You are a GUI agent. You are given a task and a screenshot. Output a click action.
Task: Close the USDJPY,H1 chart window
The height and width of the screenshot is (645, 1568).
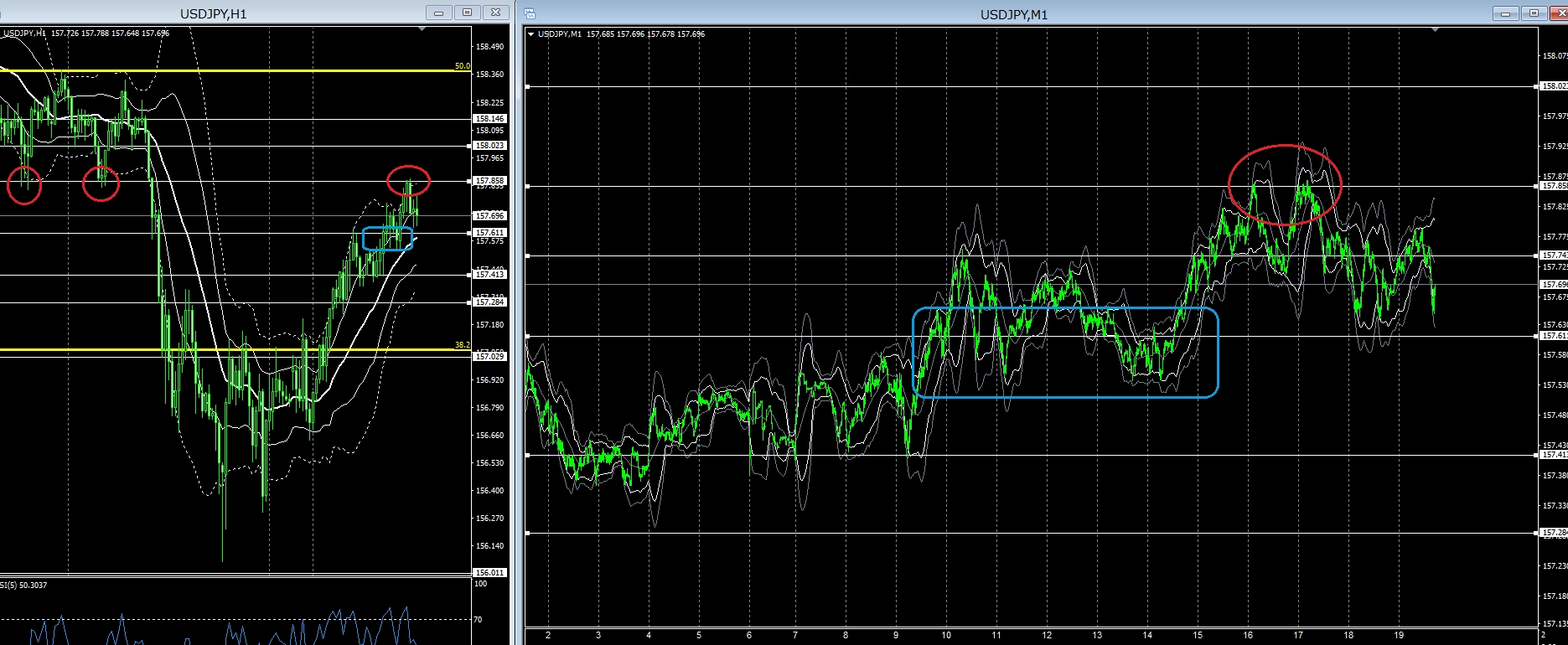(495, 13)
